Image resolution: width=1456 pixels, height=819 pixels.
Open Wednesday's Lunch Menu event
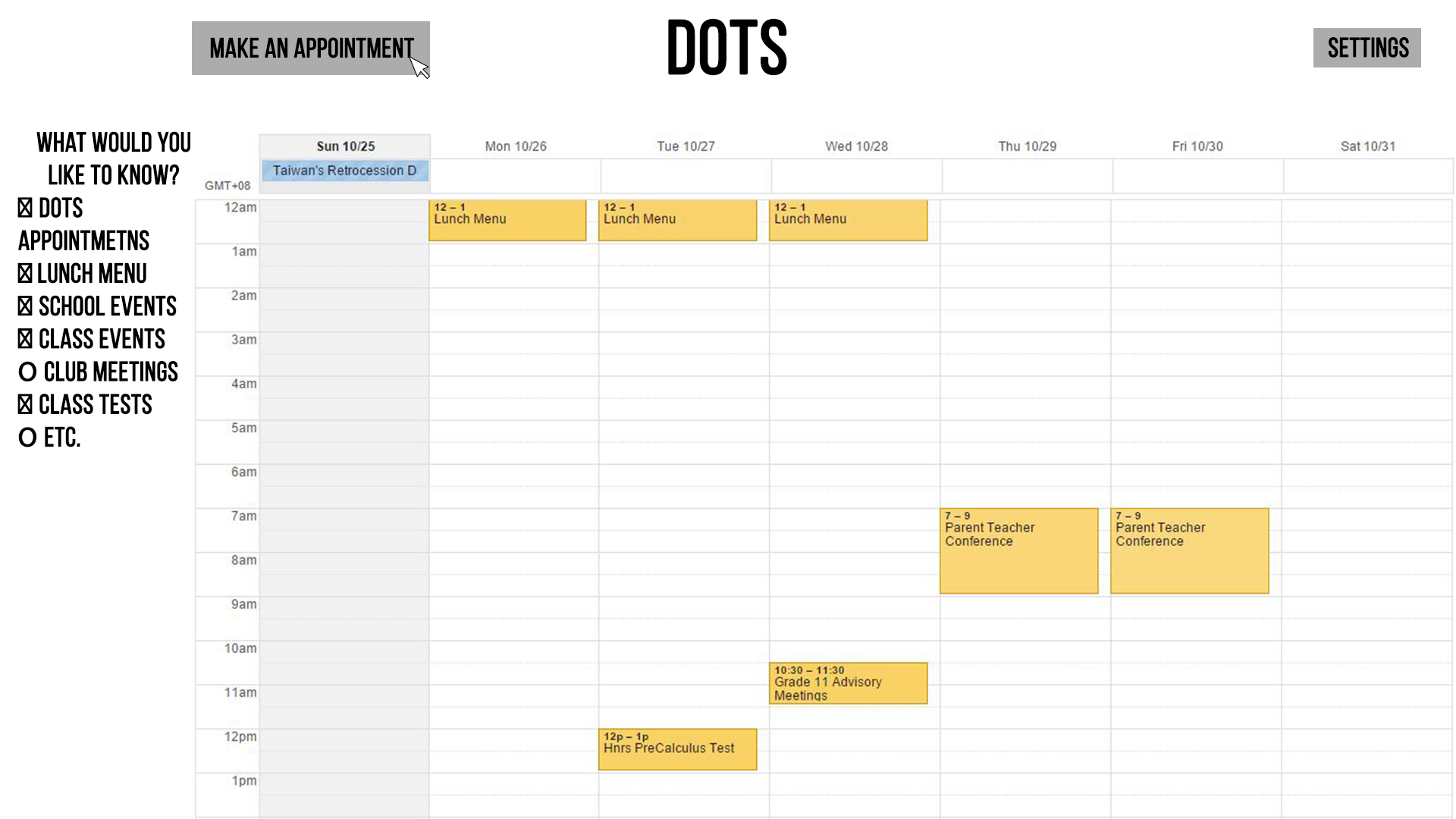pyautogui.click(x=848, y=220)
